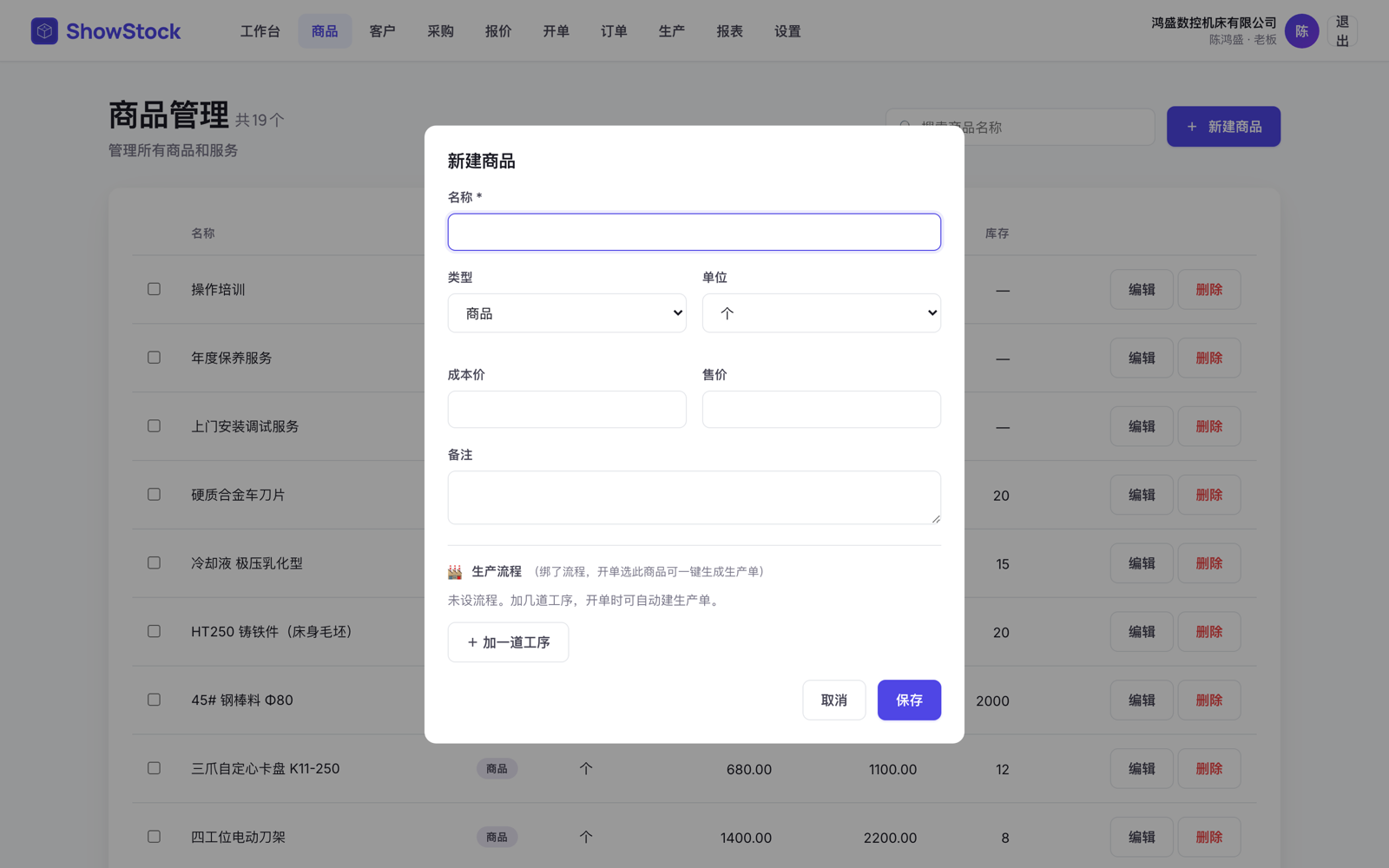This screenshot has height=868, width=1389.
Task: Click 删除 for 四工位电动刀架
Action: pyautogui.click(x=1209, y=837)
